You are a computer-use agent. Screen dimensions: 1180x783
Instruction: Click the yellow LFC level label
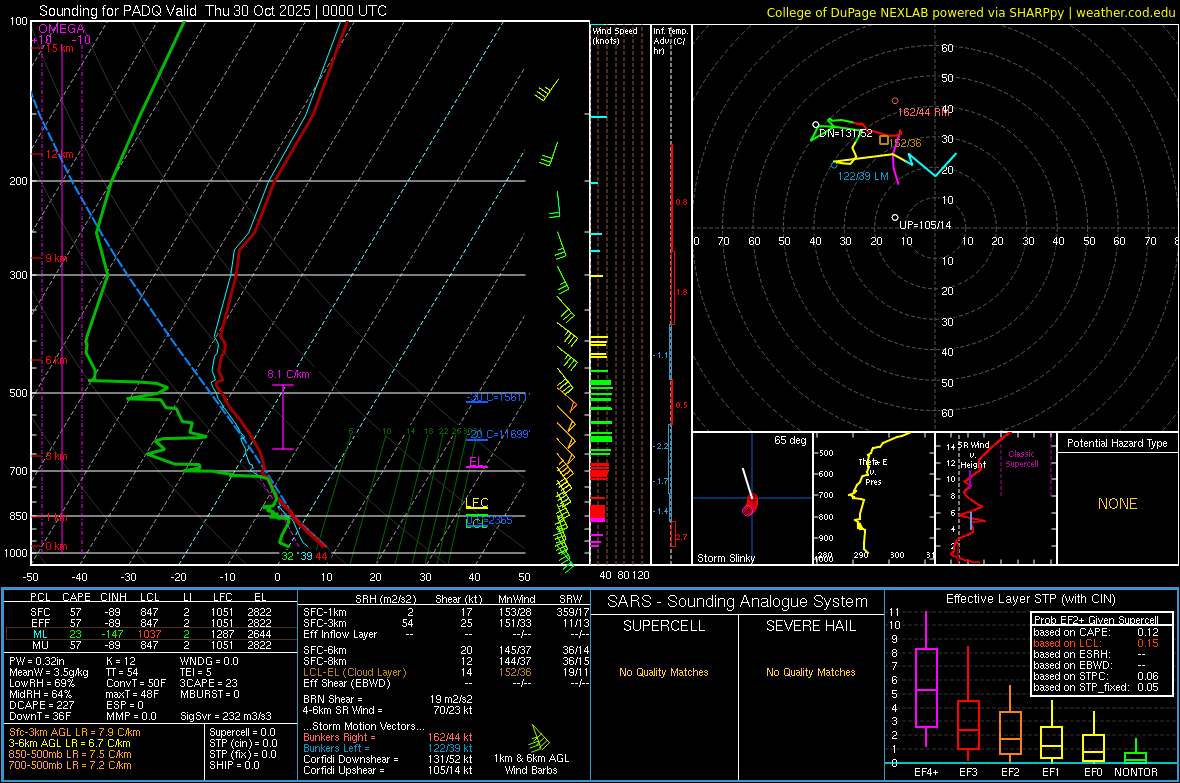(476, 503)
